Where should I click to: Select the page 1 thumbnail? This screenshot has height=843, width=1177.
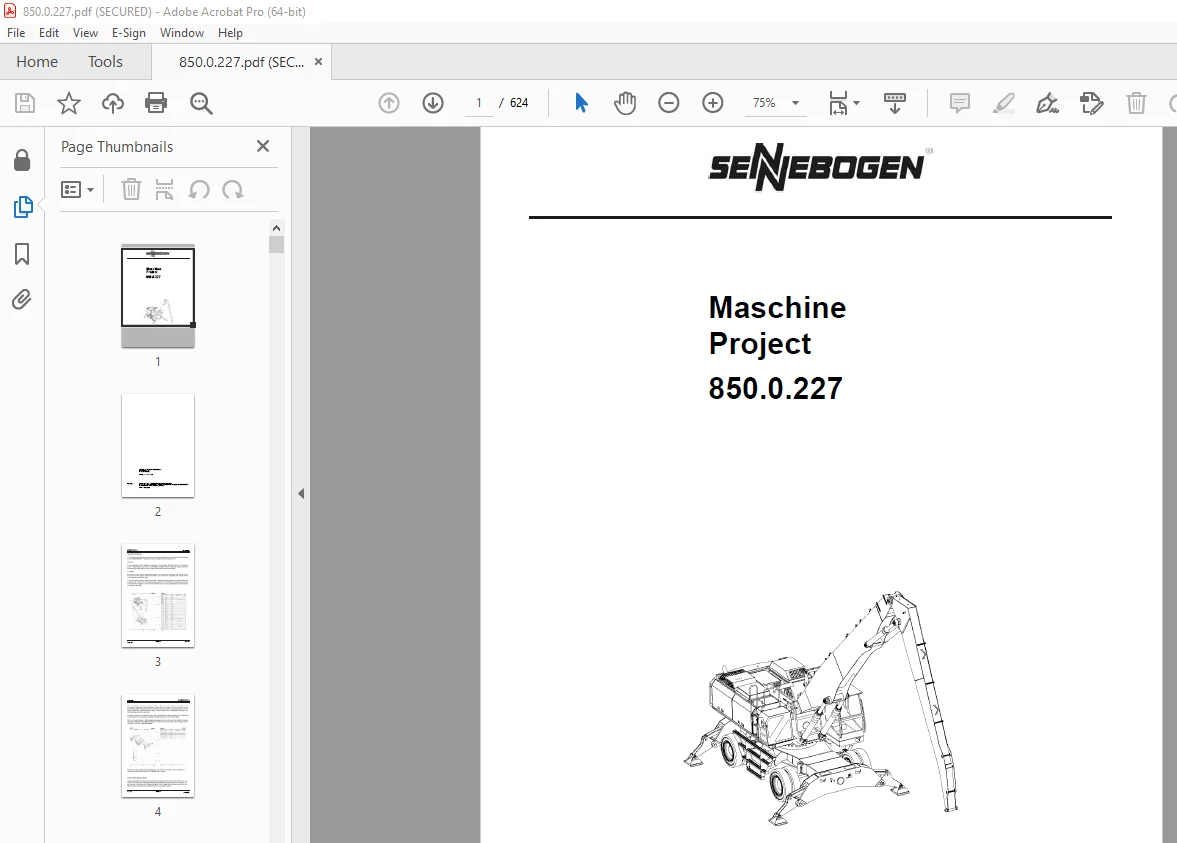158,296
